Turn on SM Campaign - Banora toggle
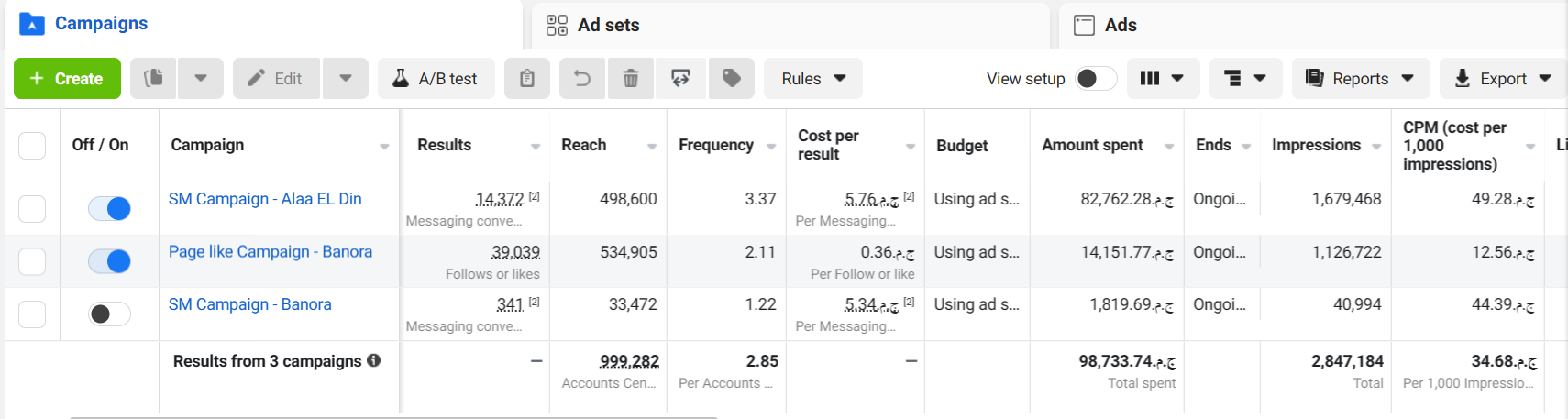This screenshot has width=1568, height=419. tap(109, 314)
